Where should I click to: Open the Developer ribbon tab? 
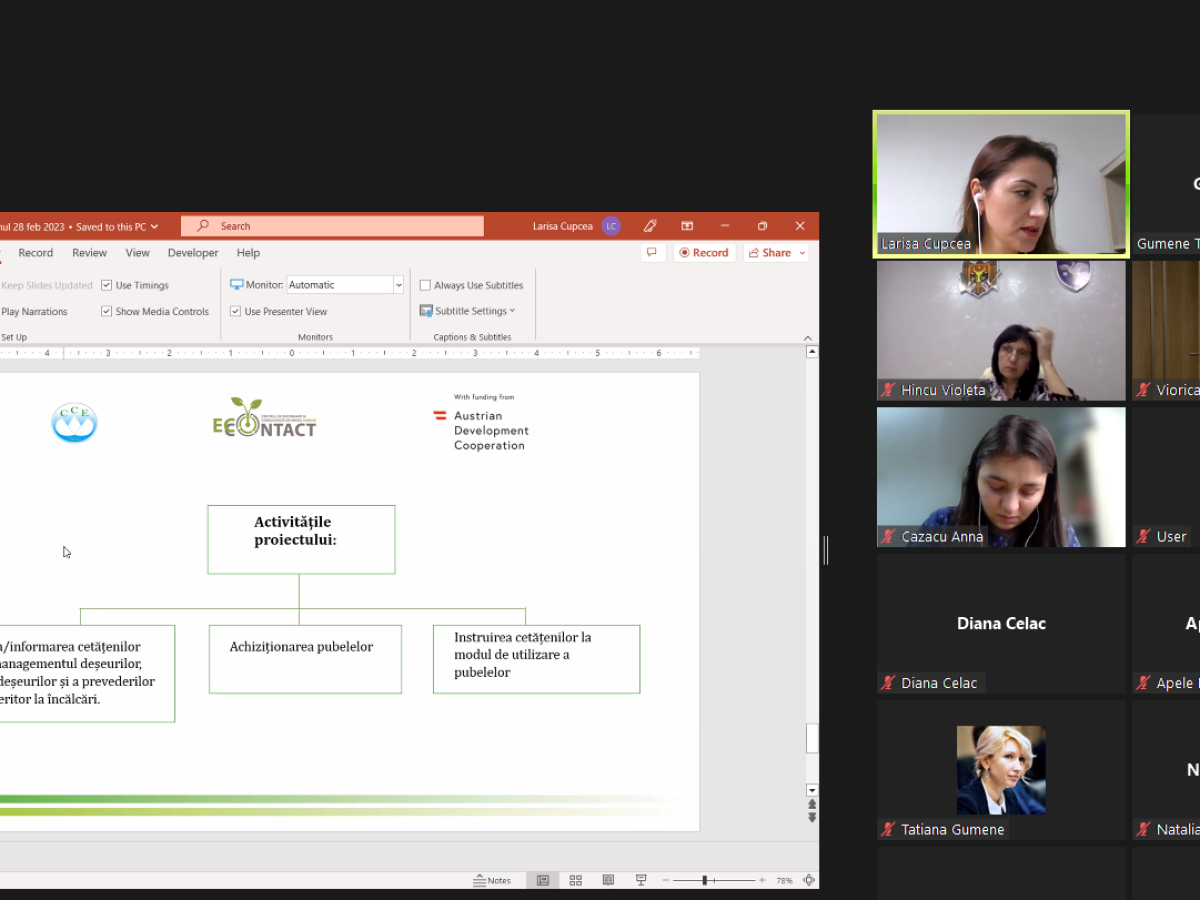[x=193, y=253]
